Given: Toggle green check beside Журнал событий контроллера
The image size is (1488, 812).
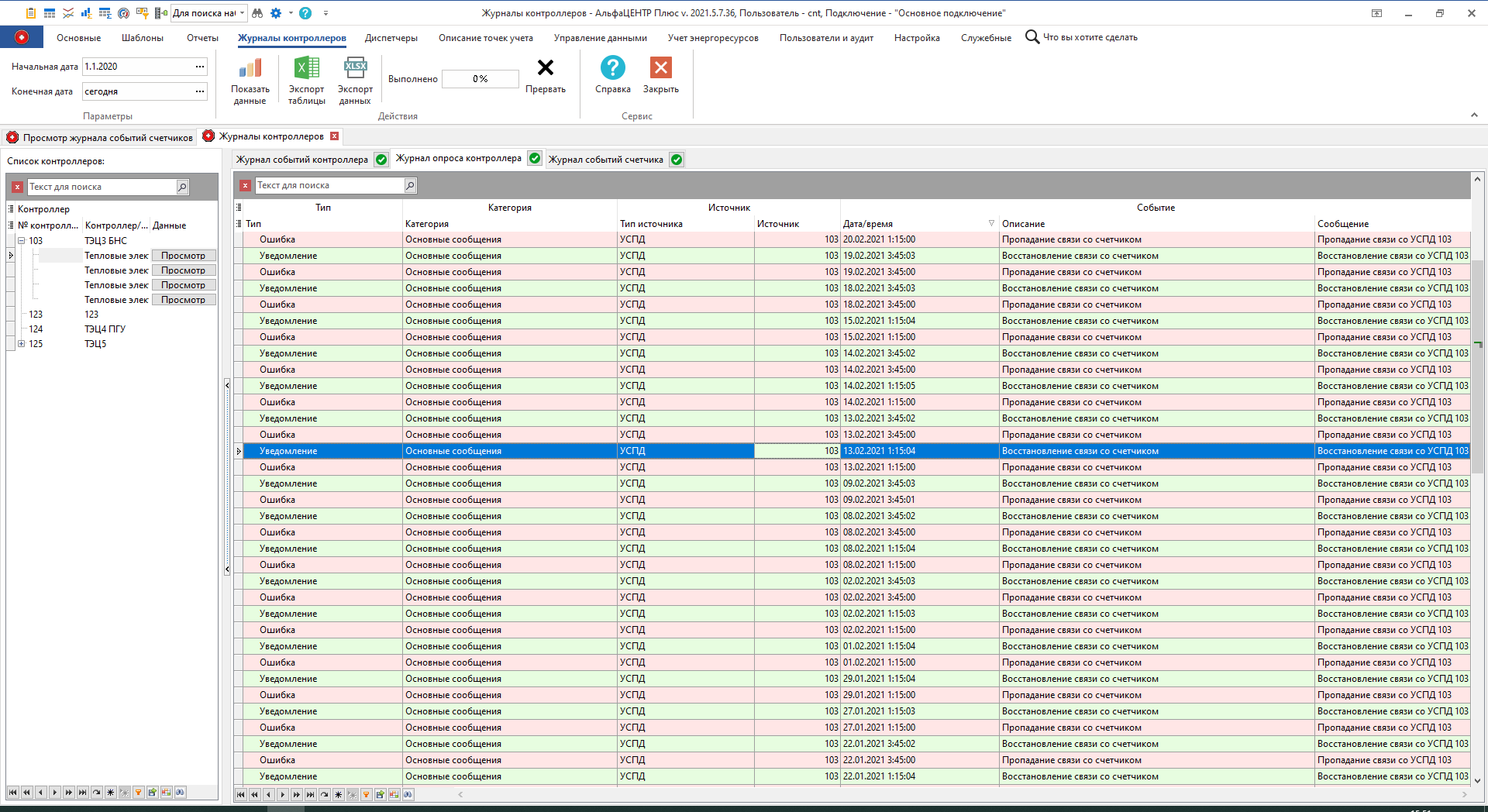Looking at the screenshot, I should (x=381, y=160).
